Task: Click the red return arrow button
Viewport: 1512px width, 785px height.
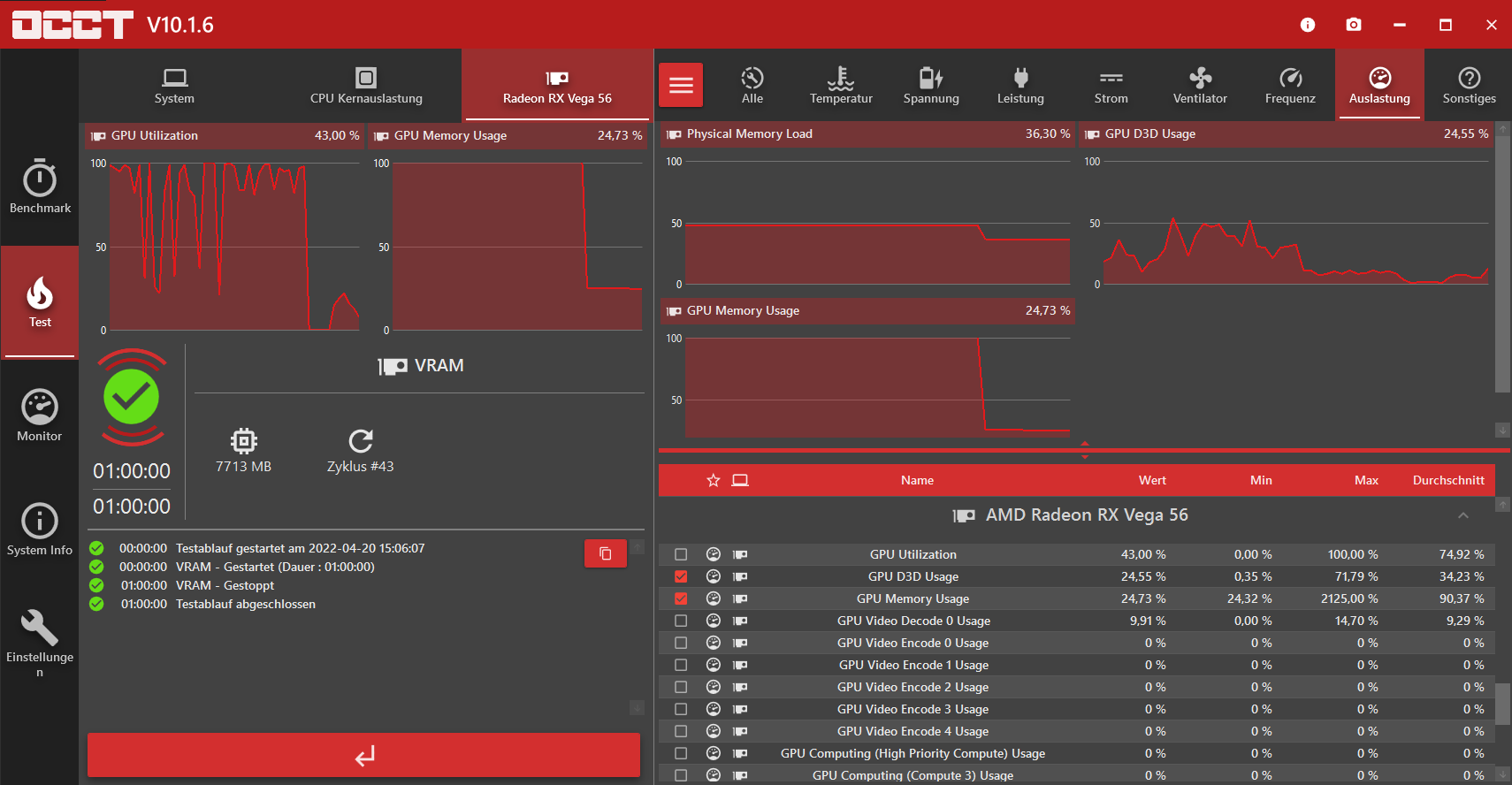Action: pyautogui.click(x=363, y=755)
